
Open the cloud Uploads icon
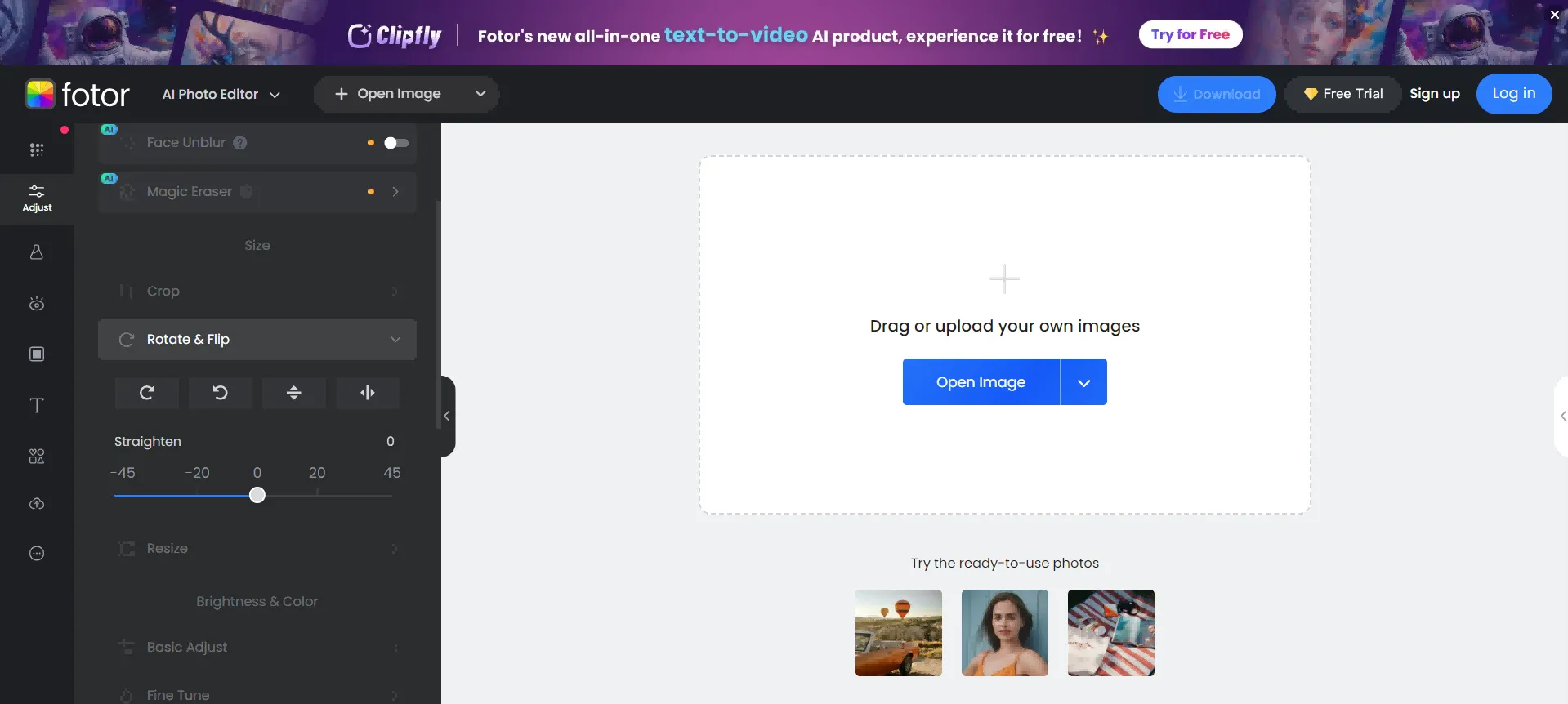(37, 504)
